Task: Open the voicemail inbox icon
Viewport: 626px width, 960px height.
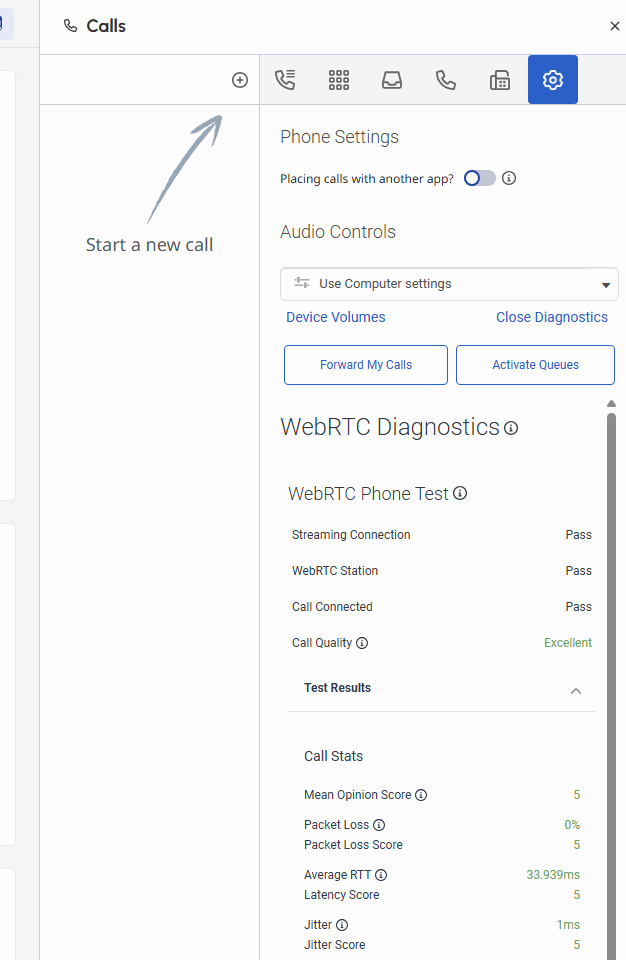Action: click(x=392, y=80)
